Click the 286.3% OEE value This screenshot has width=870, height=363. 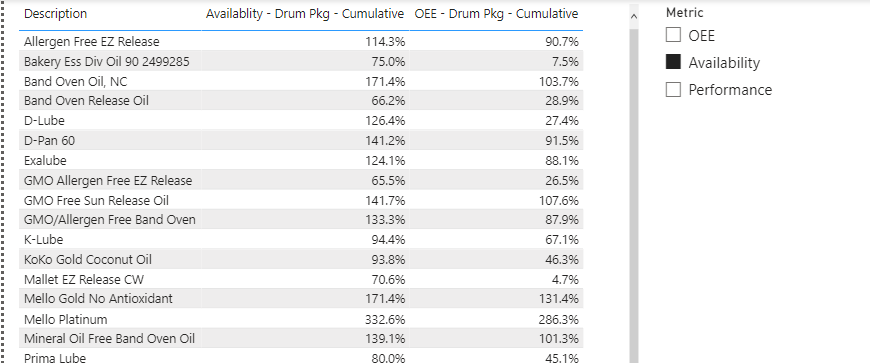[559, 319]
